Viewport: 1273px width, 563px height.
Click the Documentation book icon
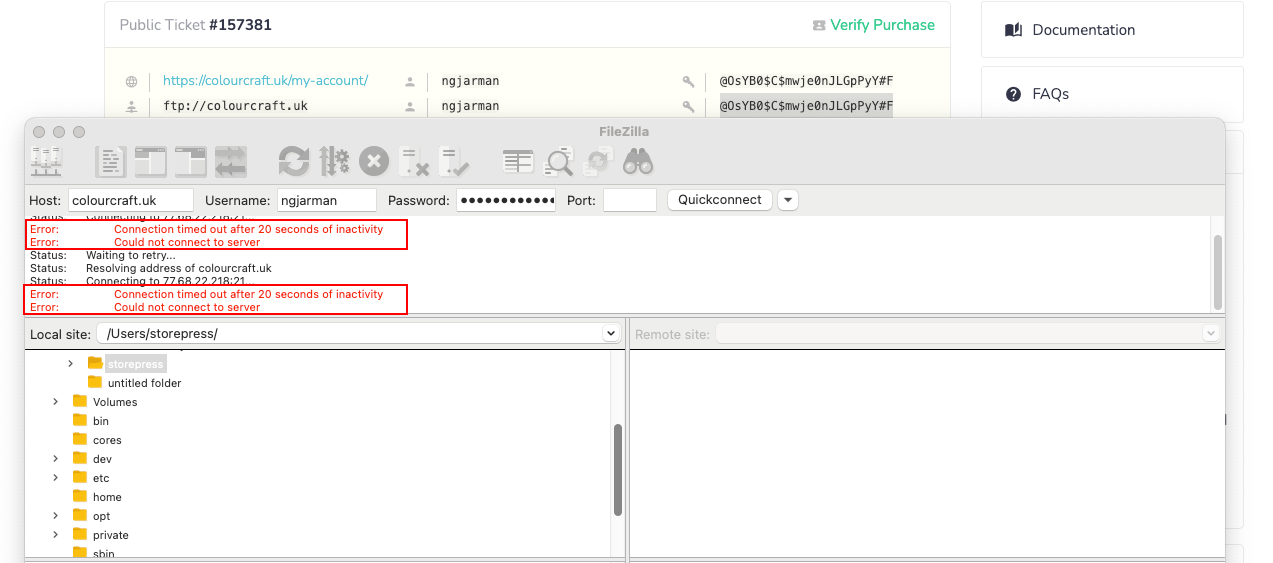(1014, 30)
